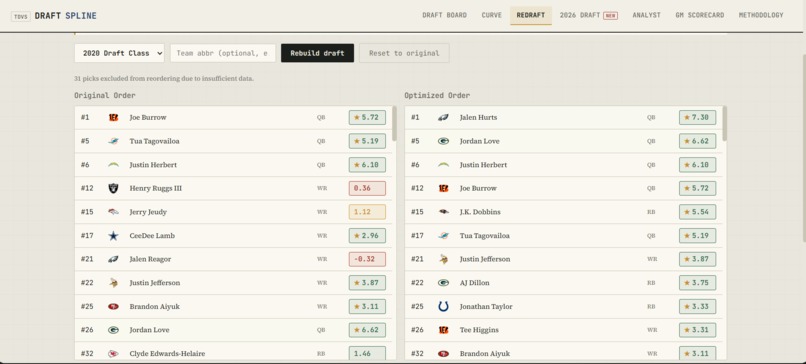Click Eagles logo beside Jalen Reagor

[113, 259]
